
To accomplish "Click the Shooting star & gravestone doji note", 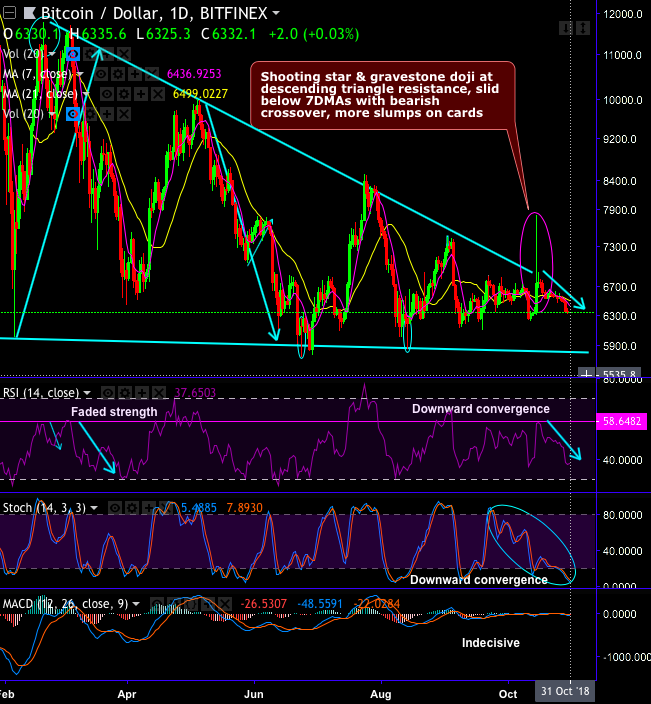I will tap(383, 95).
